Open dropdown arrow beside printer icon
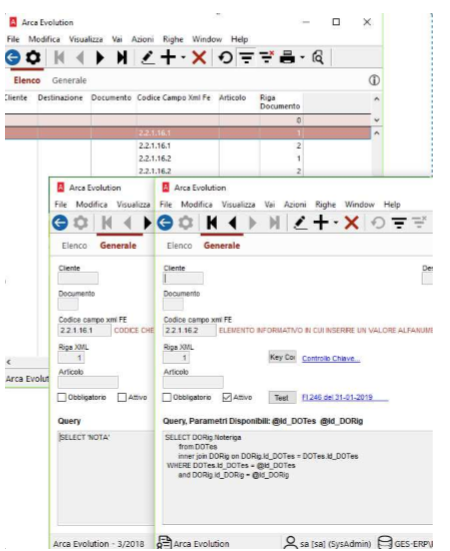This screenshot has width=450, height=551. point(302,57)
